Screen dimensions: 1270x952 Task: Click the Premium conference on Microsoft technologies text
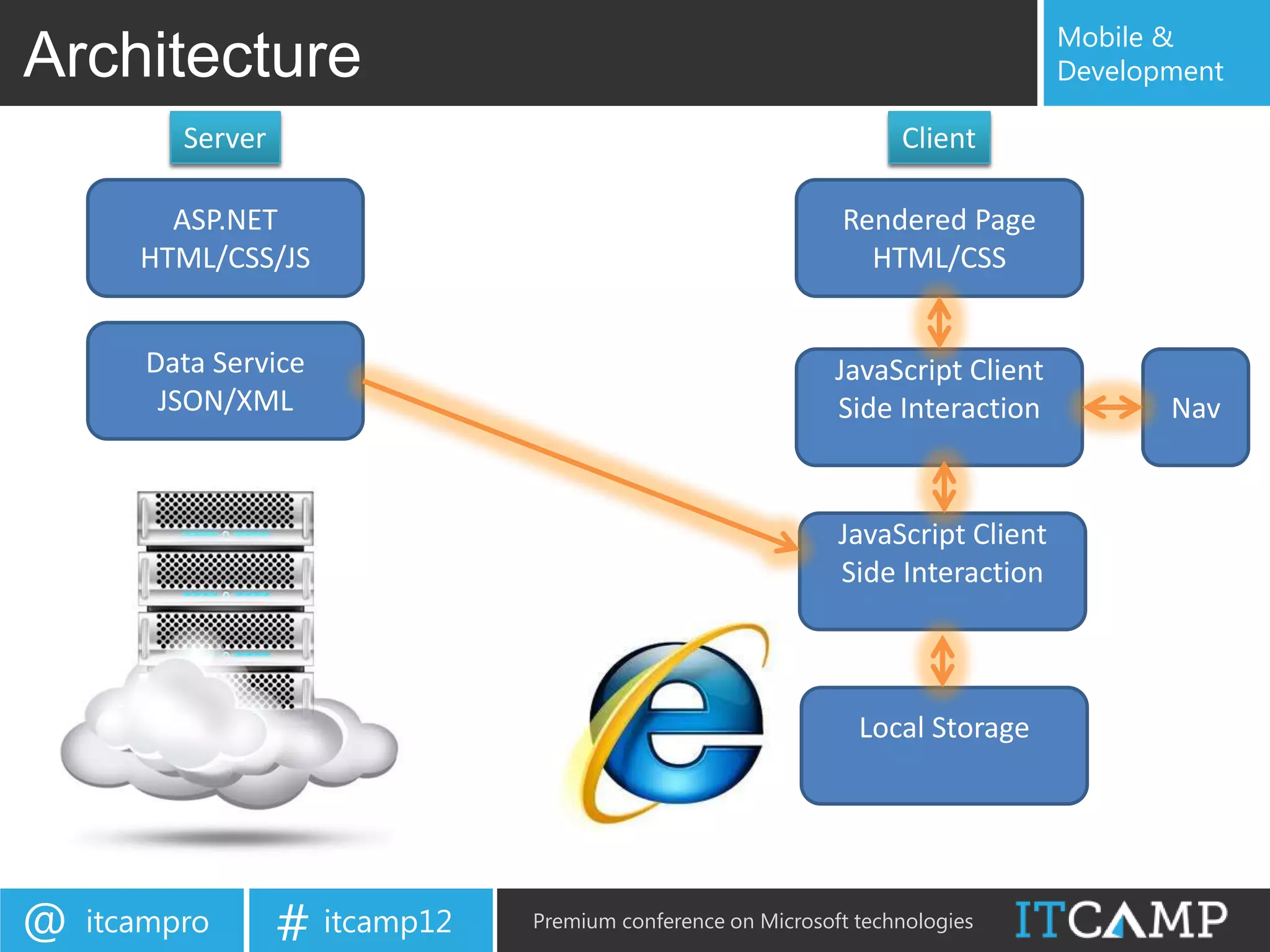[x=752, y=921]
